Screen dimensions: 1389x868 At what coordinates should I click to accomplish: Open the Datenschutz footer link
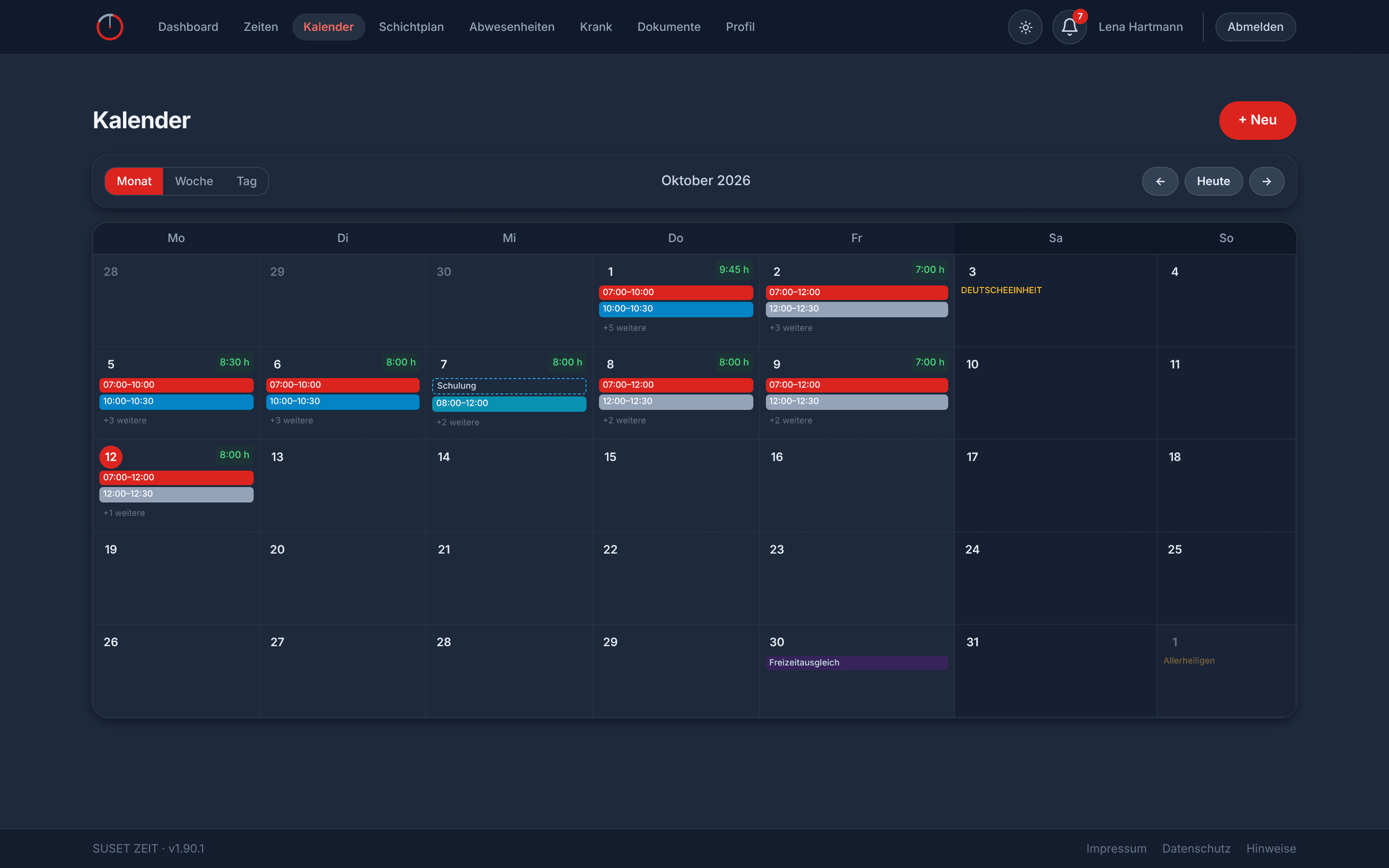[1196, 849]
